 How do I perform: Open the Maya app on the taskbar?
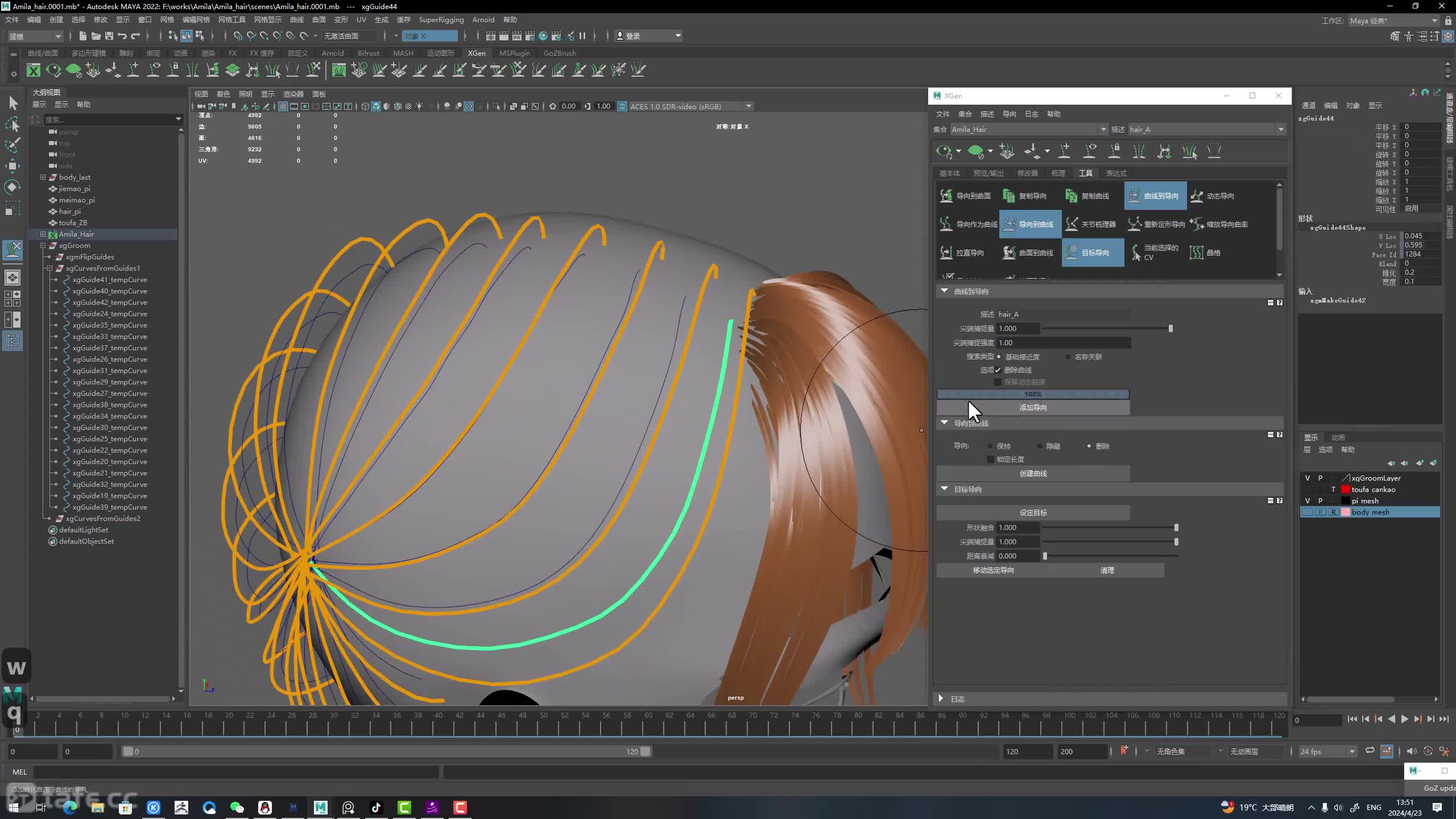[x=320, y=807]
